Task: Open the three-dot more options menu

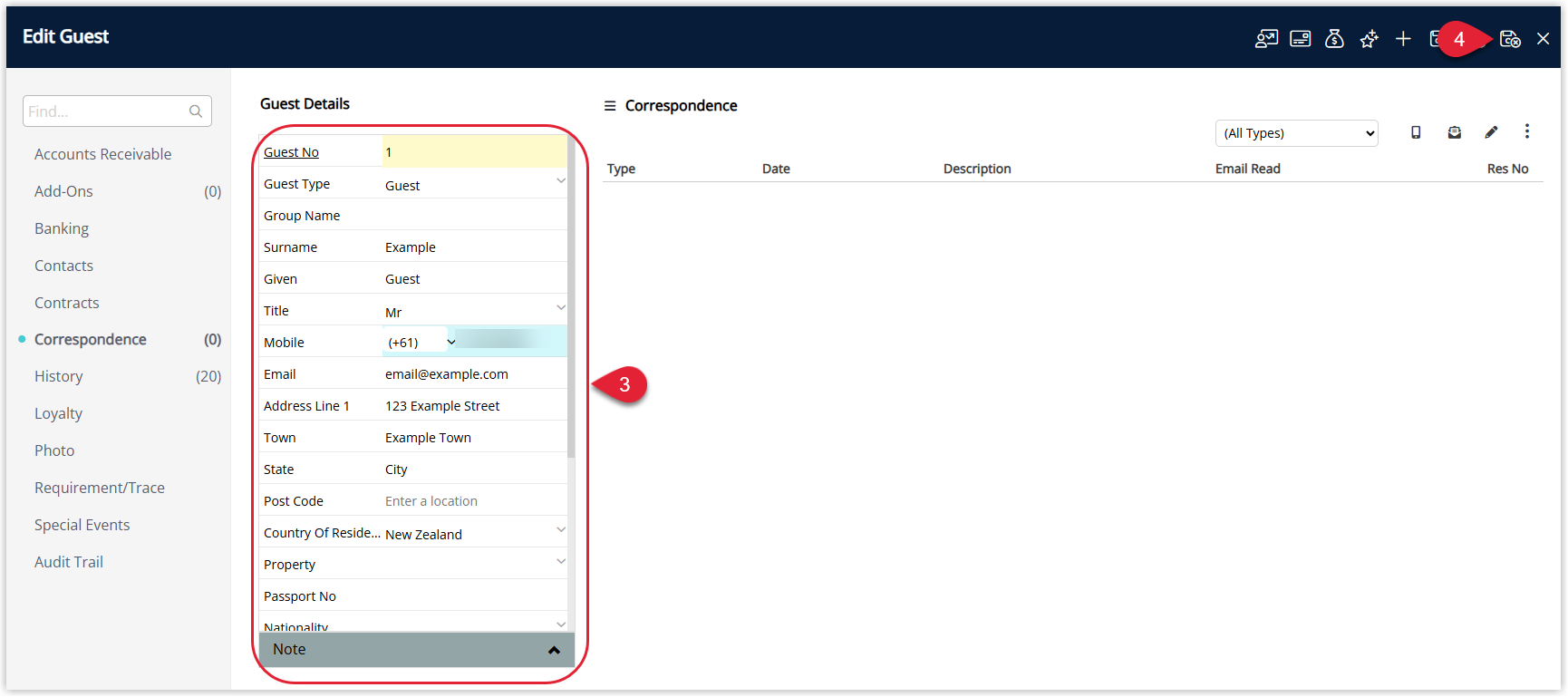Action: pyautogui.click(x=1527, y=131)
